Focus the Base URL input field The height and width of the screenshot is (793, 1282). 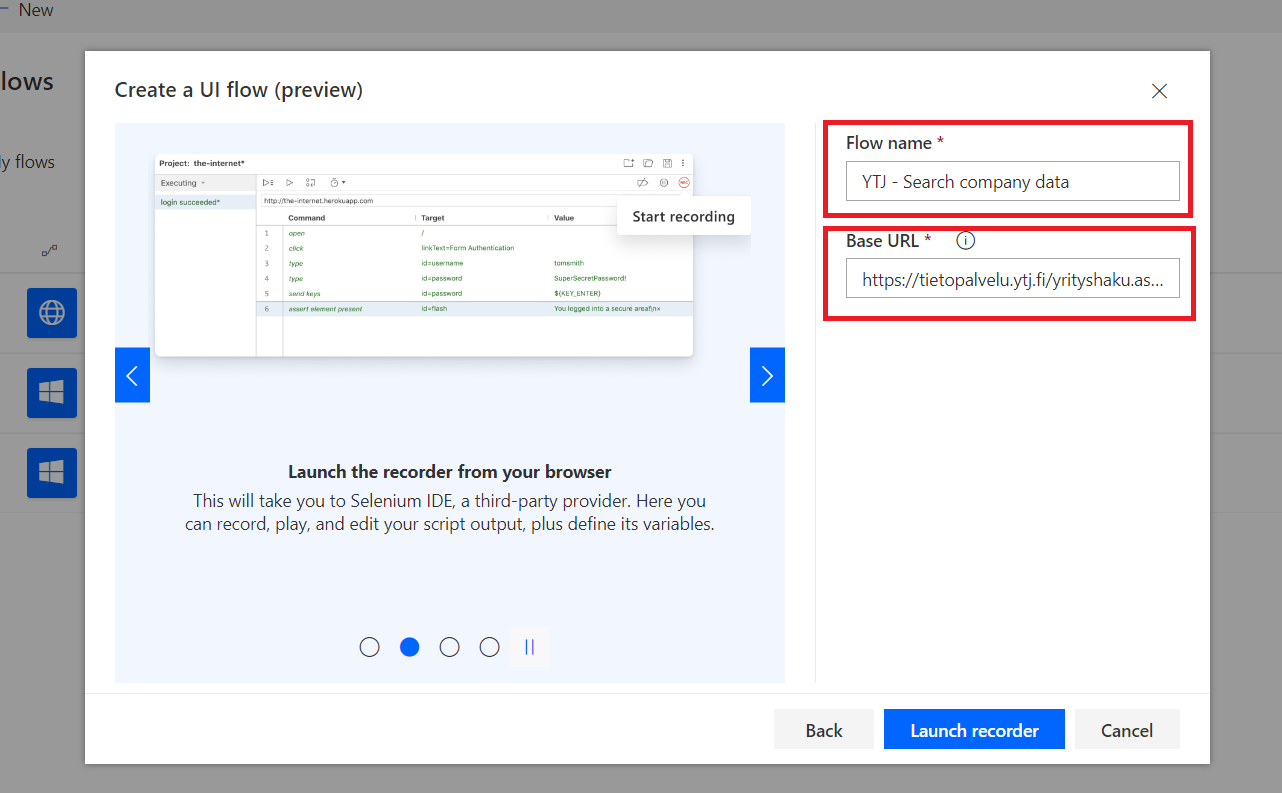tap(1012, 280)
